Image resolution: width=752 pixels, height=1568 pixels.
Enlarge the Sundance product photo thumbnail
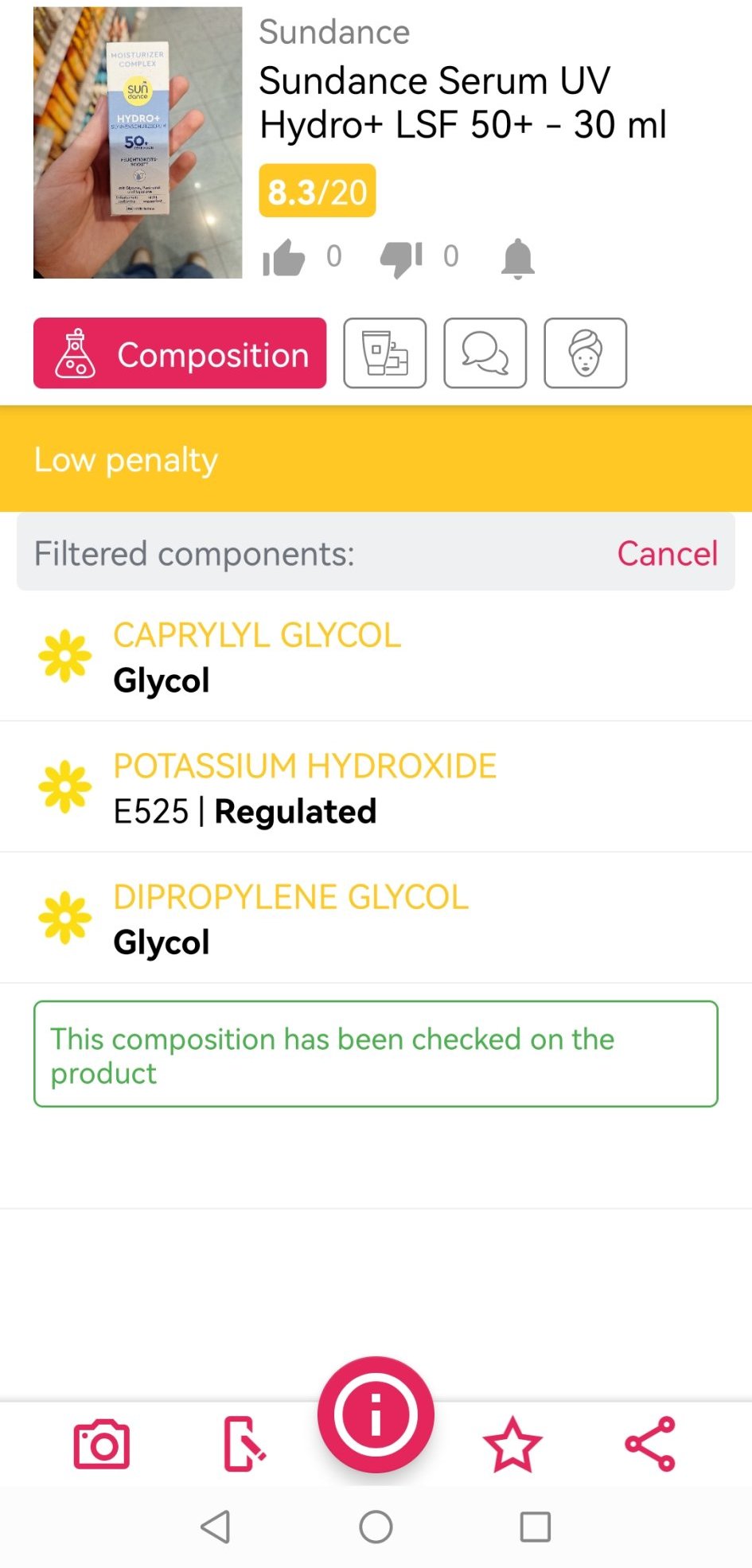coord(138,142)
